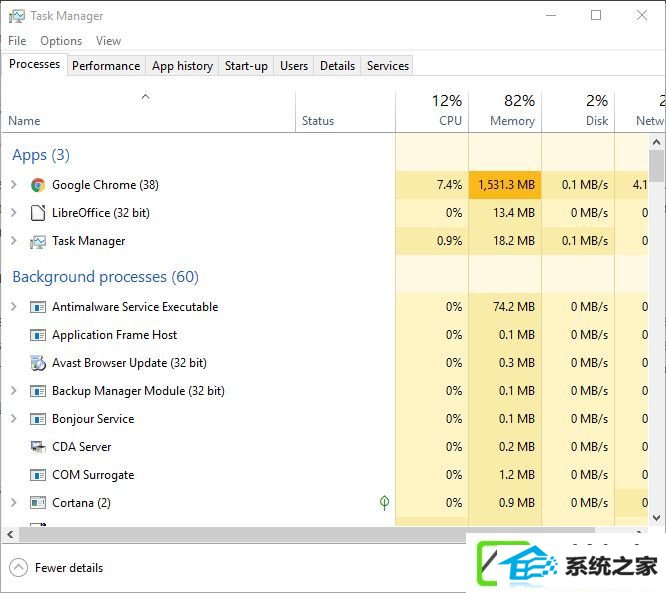Open the File menu
The height and width of the screenshot is (593, 666).
[17, 41]
